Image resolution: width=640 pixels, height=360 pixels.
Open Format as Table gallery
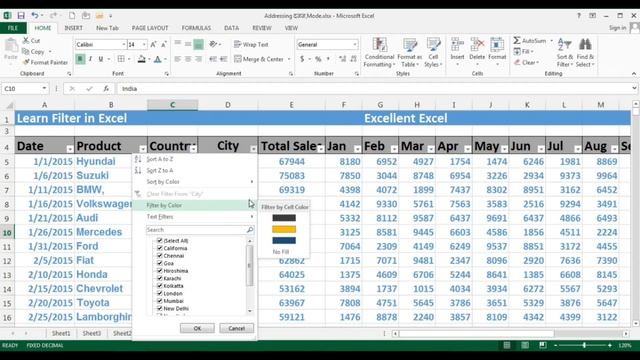(x=409, y=52)
